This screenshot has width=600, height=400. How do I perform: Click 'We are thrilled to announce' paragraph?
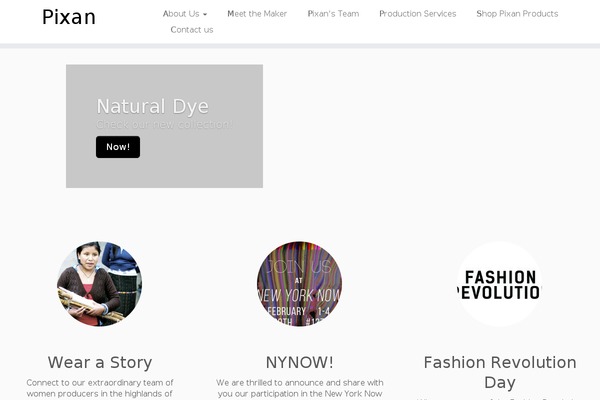click(300, 389)
